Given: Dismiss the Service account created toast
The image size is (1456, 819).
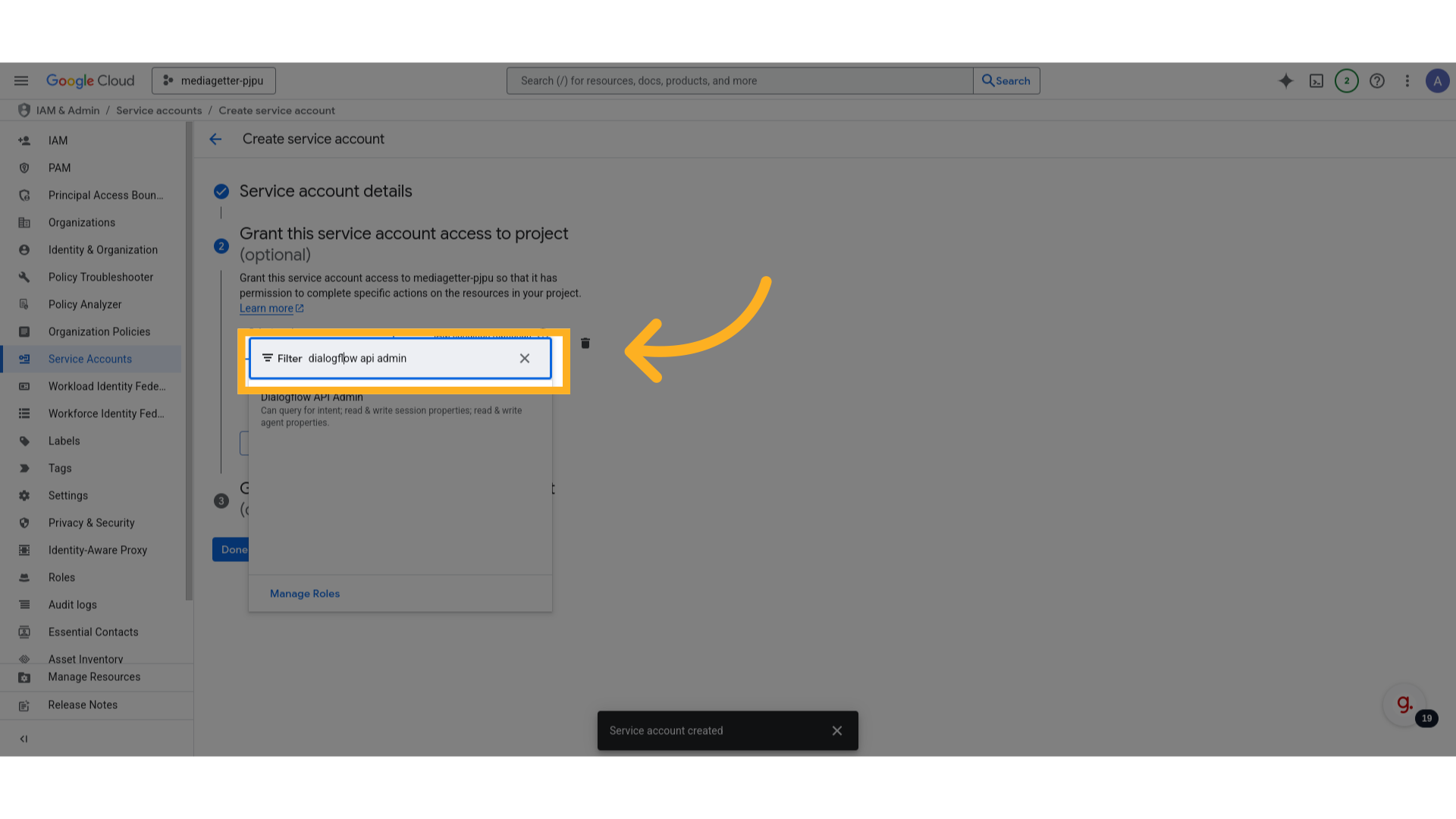Looking at the screenshot, I should pos(837,730).
